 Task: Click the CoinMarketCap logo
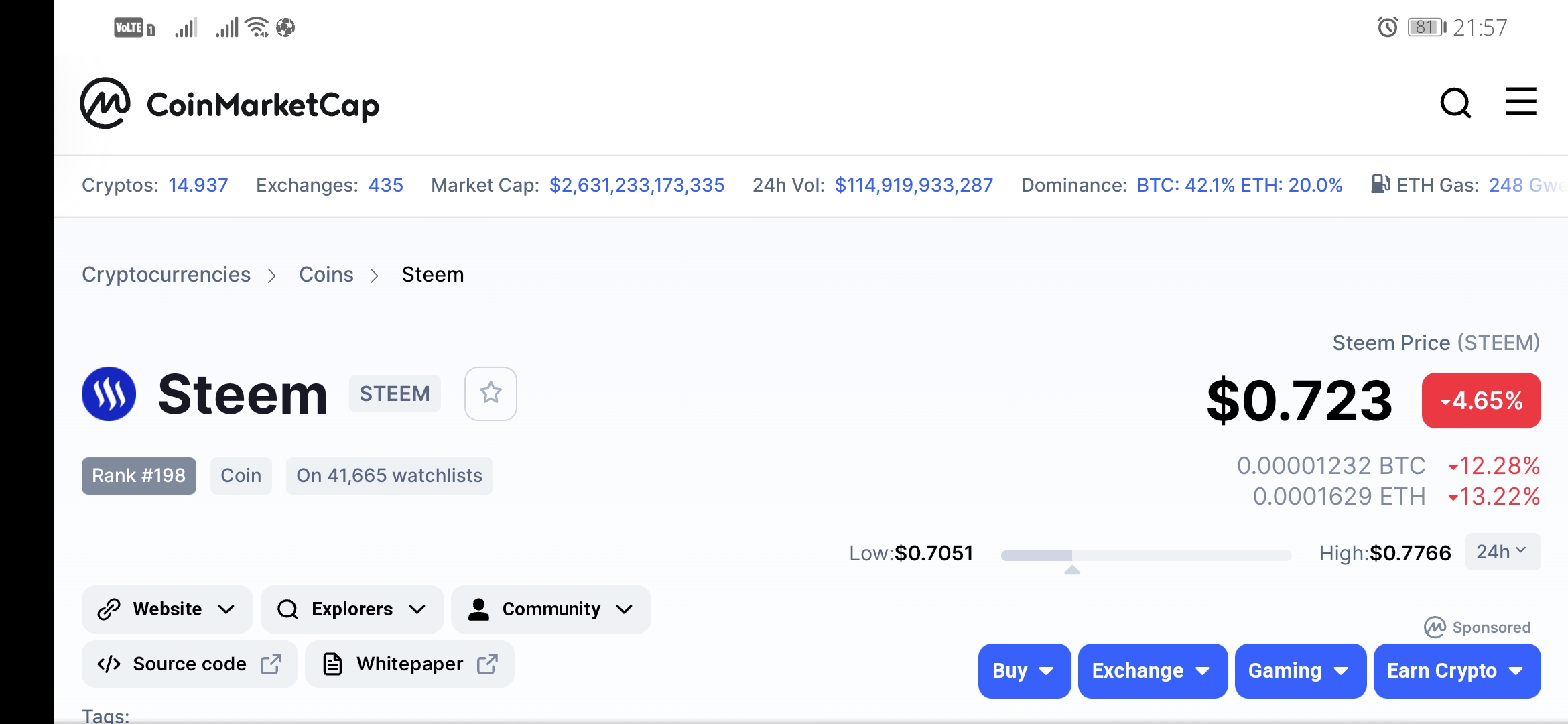229,103
